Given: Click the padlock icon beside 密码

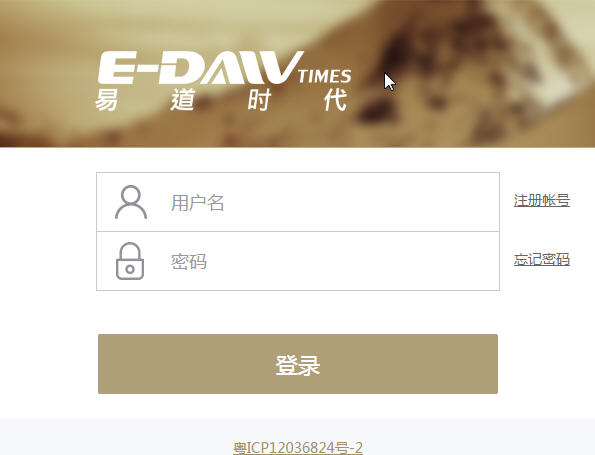Looking at the screenshot, I should coord(130,261).
